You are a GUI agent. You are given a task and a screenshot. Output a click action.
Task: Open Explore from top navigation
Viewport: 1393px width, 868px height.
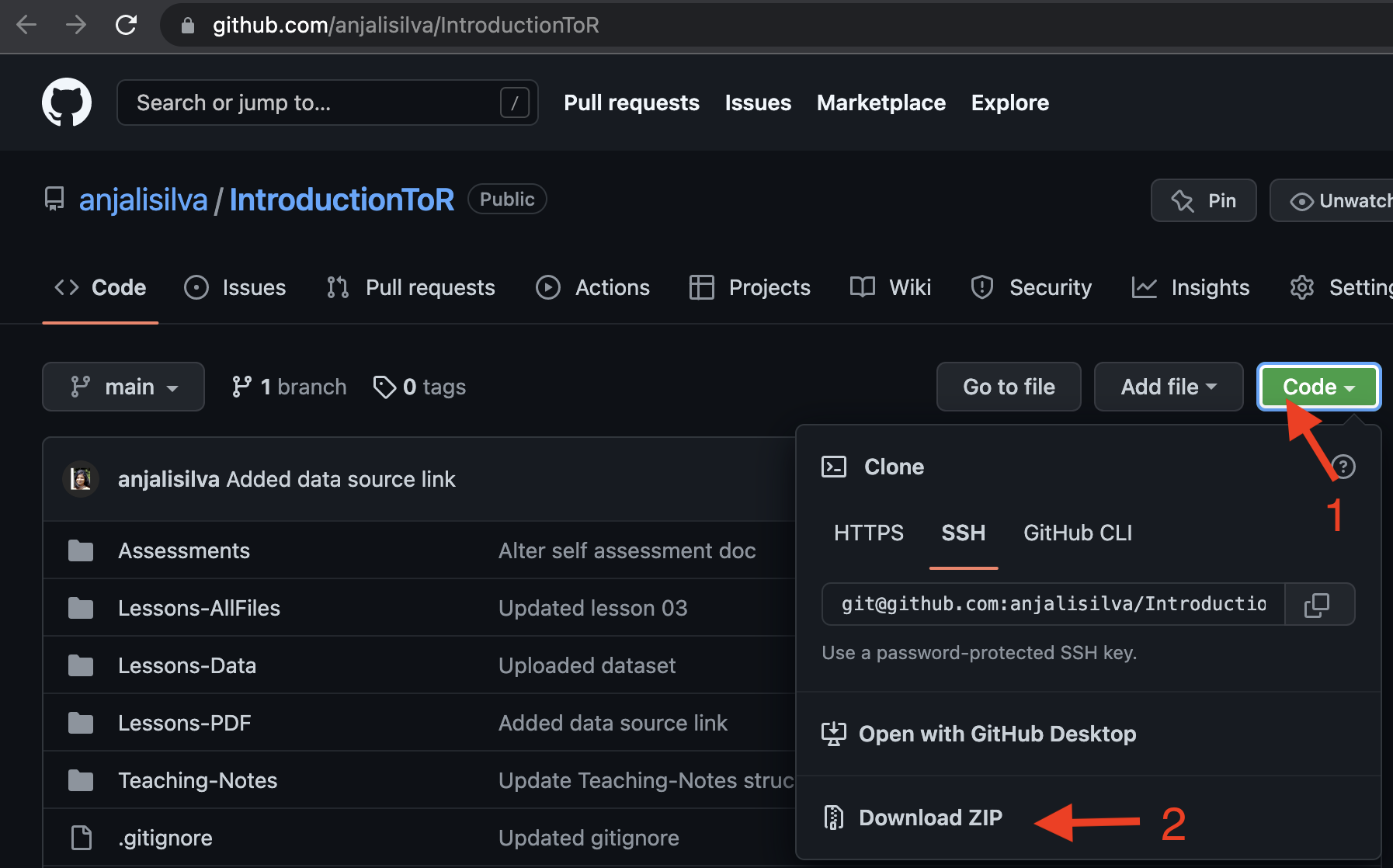1009,102
